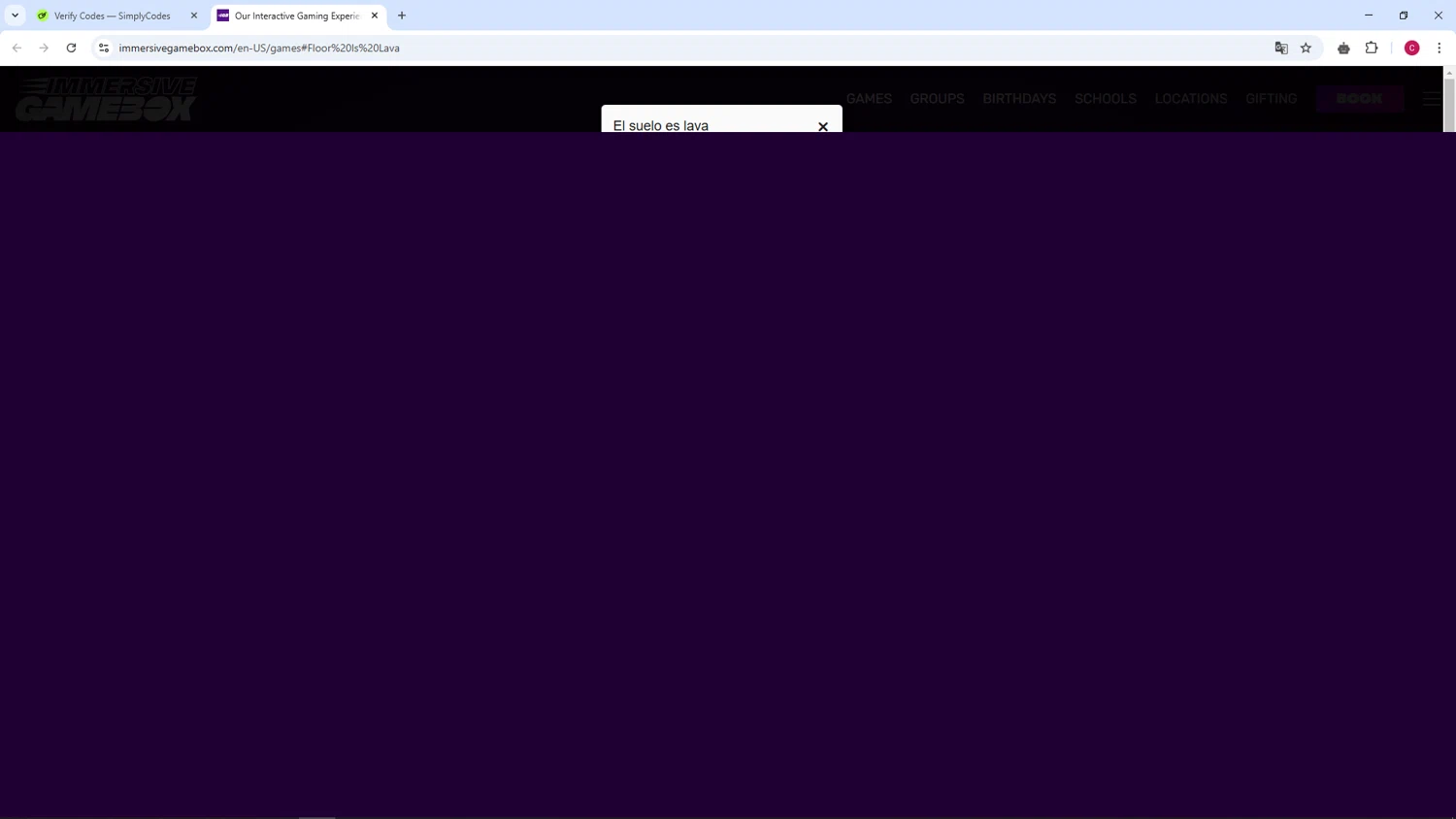Select the Our Interactive Gaming Experience tab
This screenshot has width=1456, height=819.
tap(296, 16)
